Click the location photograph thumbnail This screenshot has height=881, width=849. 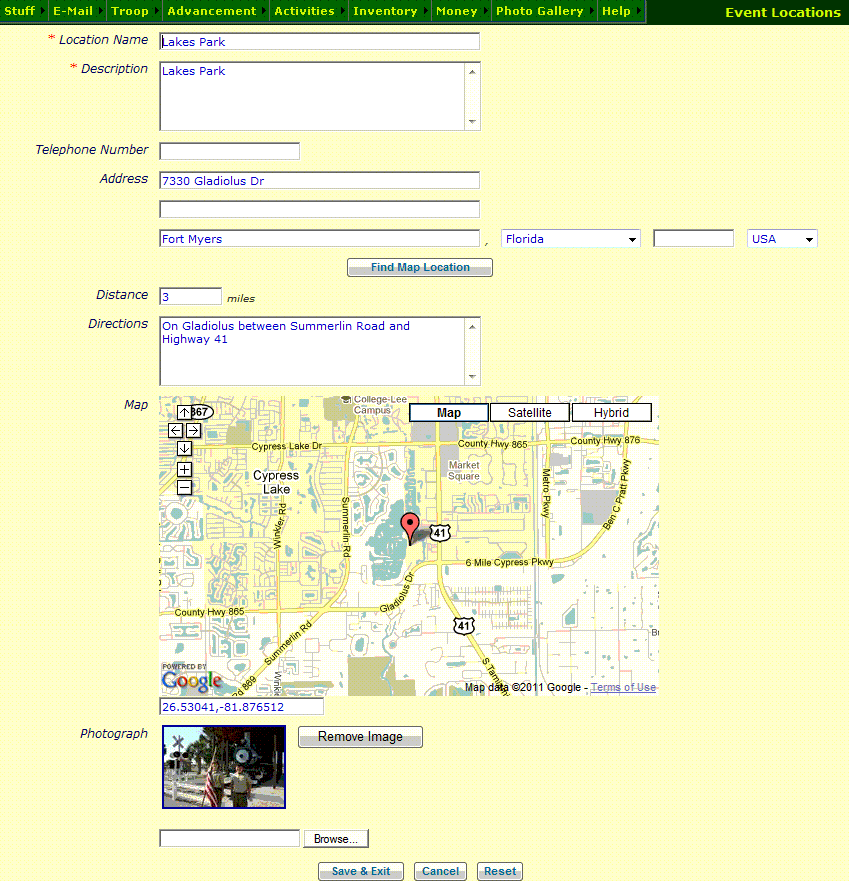click(x=224, y=767)
